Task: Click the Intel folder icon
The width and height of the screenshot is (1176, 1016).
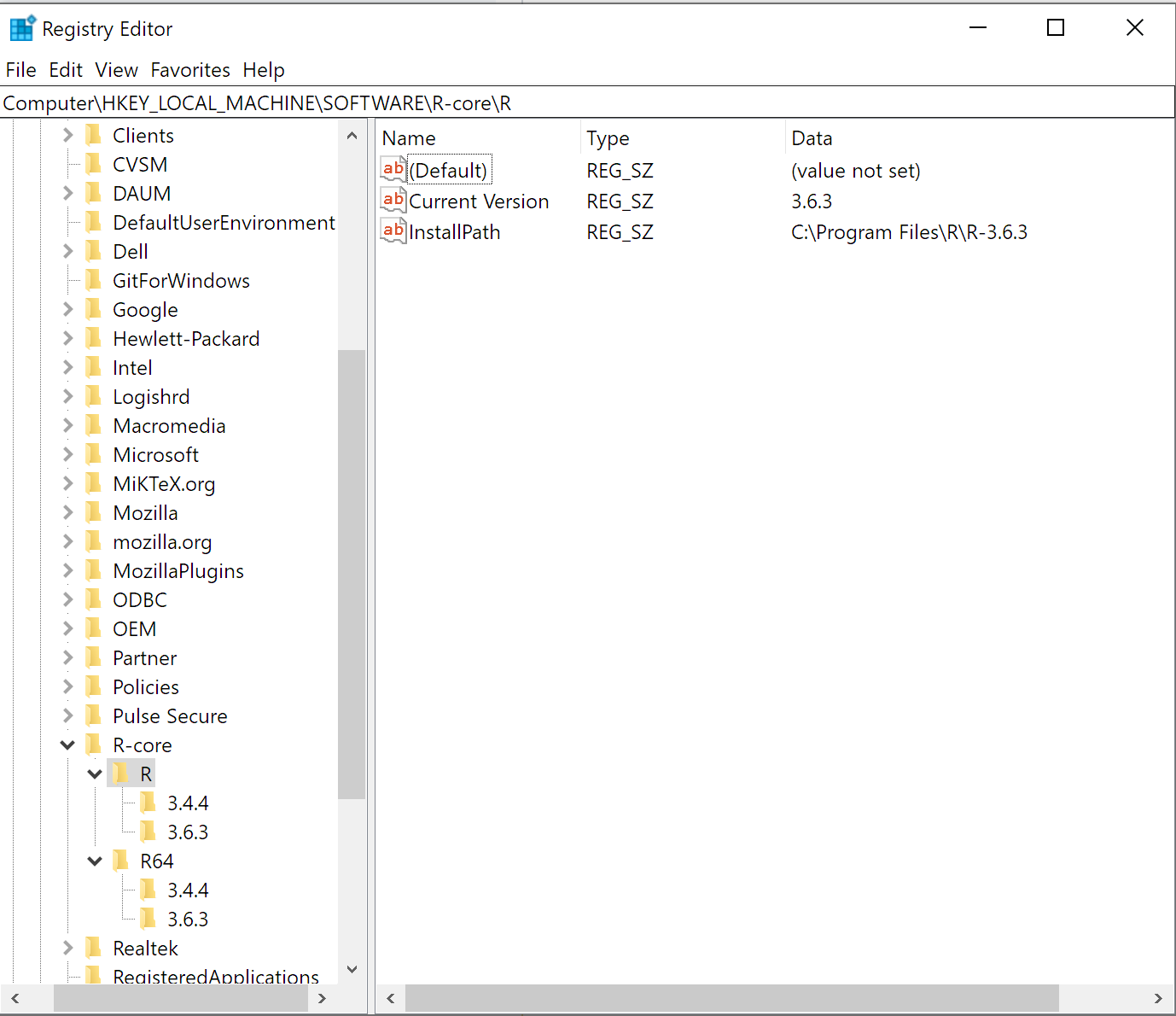Action: tap(94, 367)
